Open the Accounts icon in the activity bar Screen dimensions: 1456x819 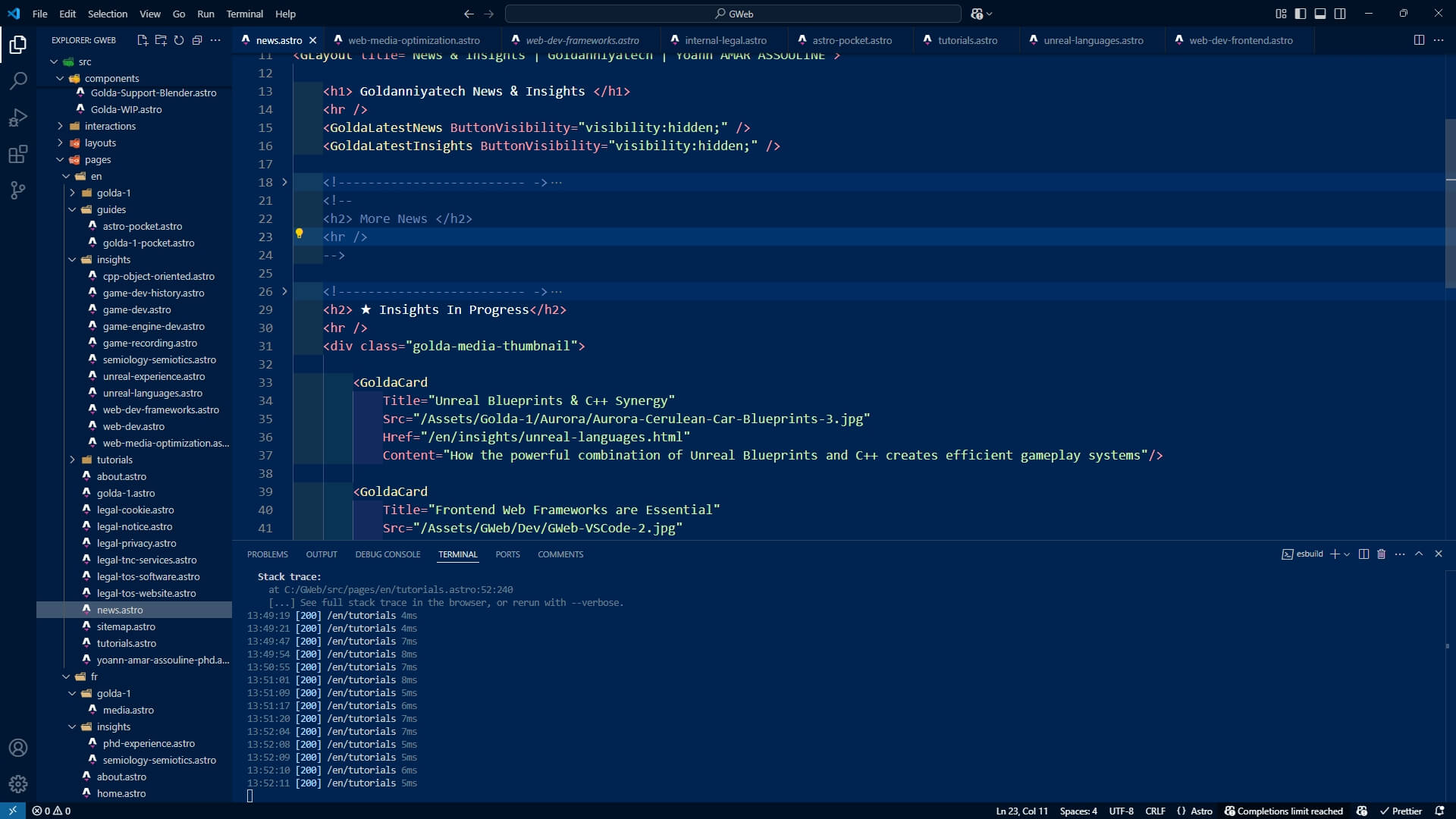[x=17, y=747]
